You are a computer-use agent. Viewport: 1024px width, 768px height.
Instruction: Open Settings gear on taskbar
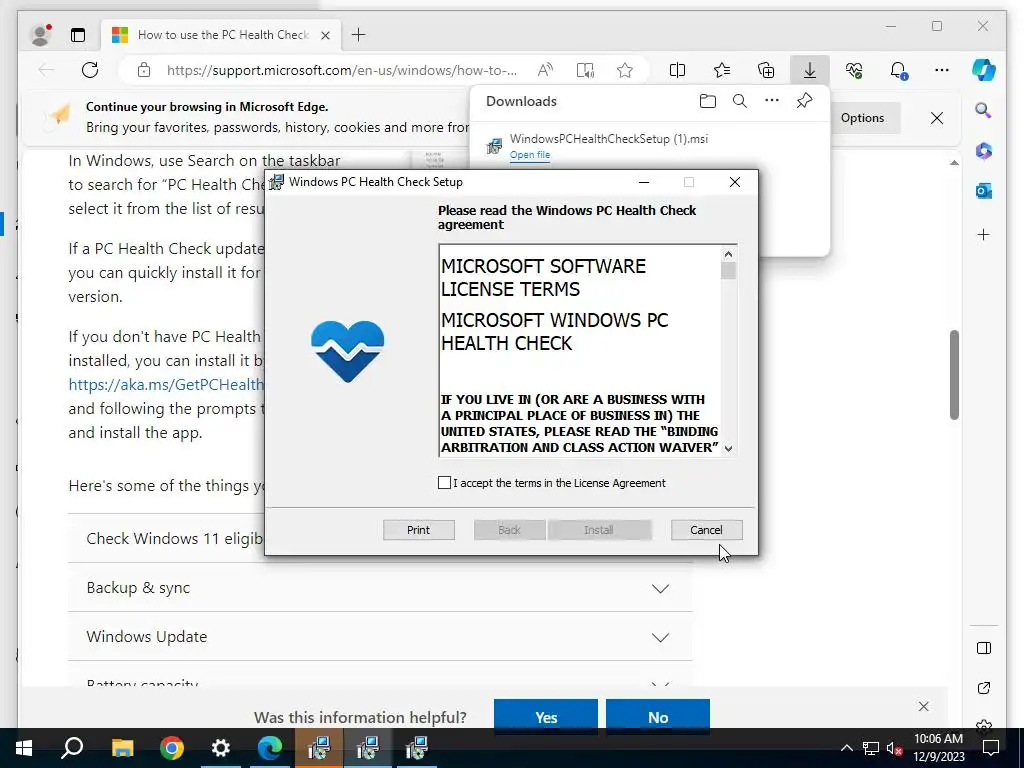[221, 748]
